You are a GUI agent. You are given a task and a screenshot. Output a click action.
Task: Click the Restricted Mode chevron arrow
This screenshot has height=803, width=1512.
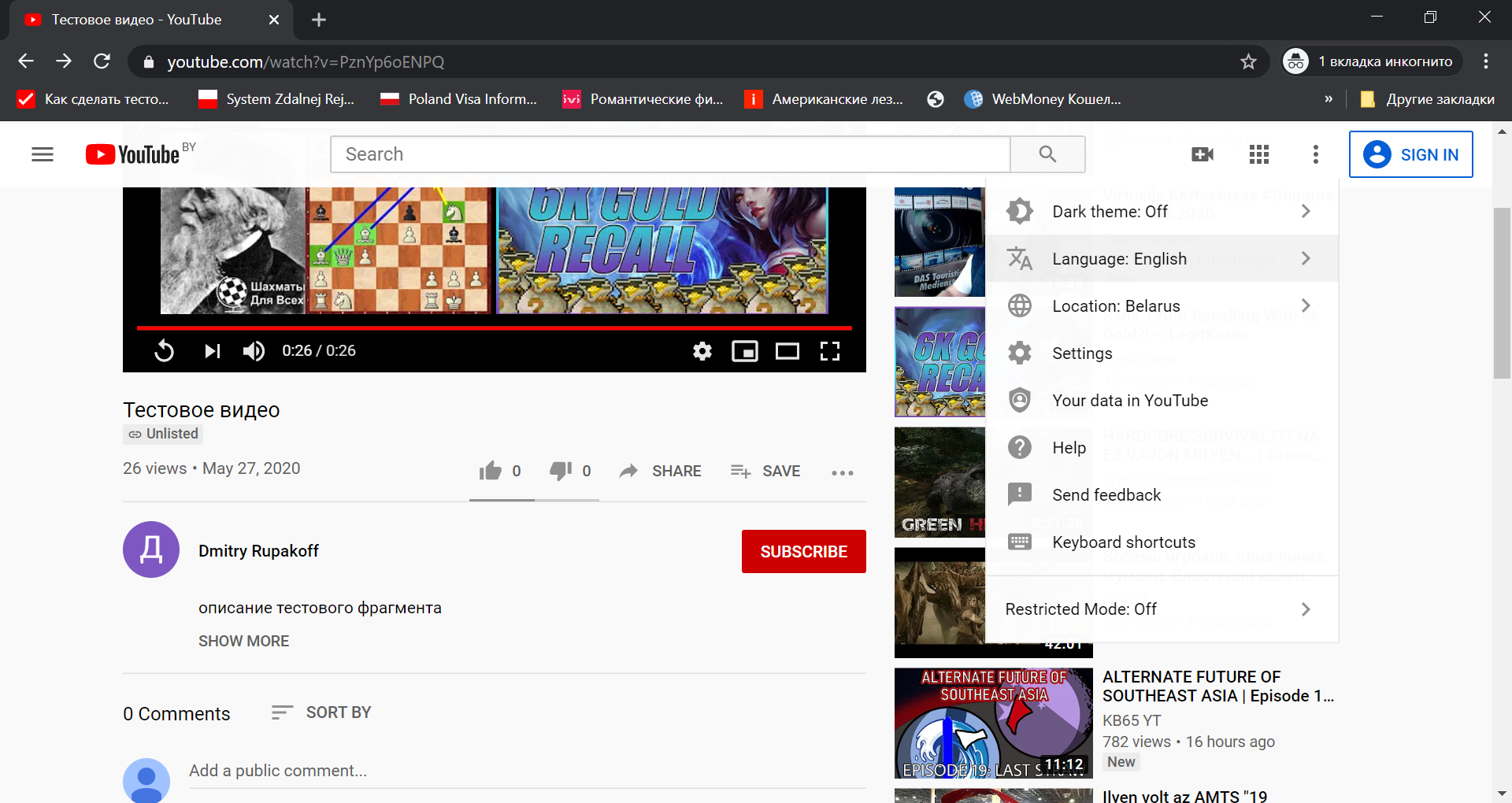(x=1306, y=609)
